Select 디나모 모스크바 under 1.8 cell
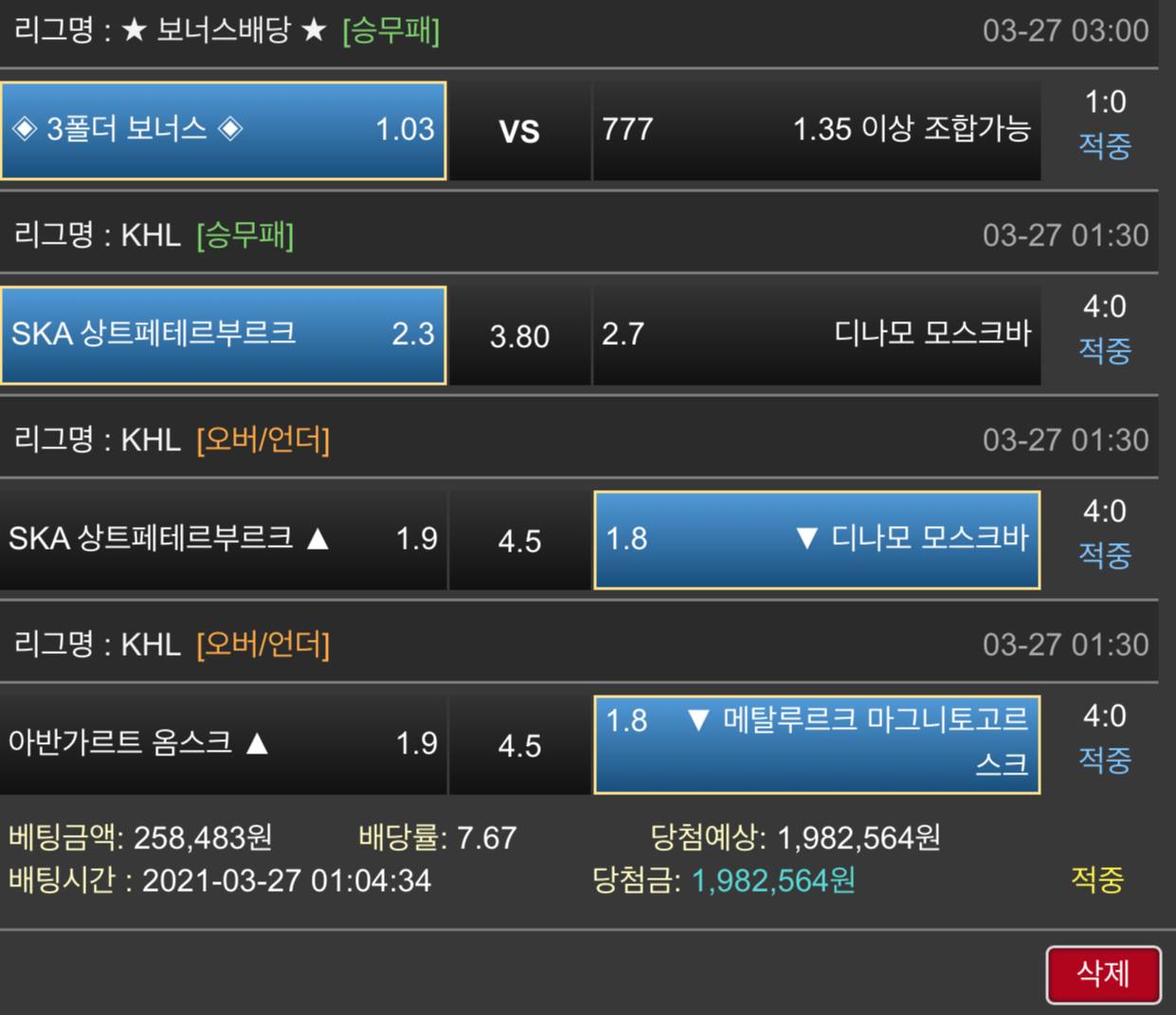This screenshot has width=1176, height=1015. [x=817, y=539]
